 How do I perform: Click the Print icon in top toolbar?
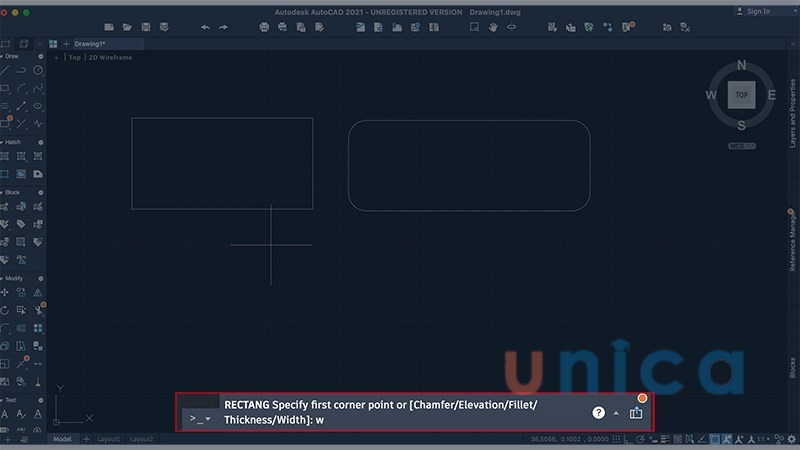(x=264, y=27)
